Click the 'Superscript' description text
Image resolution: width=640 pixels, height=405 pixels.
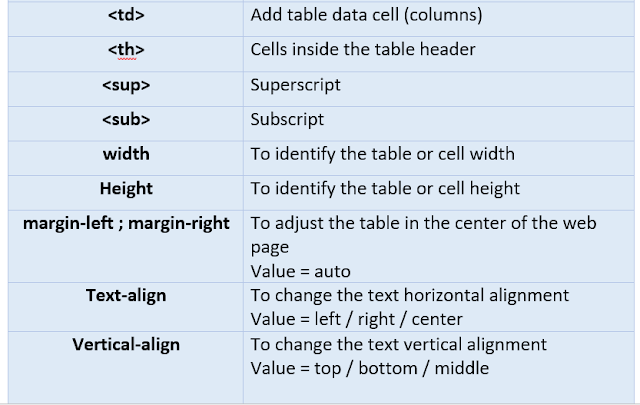(295, 85)
